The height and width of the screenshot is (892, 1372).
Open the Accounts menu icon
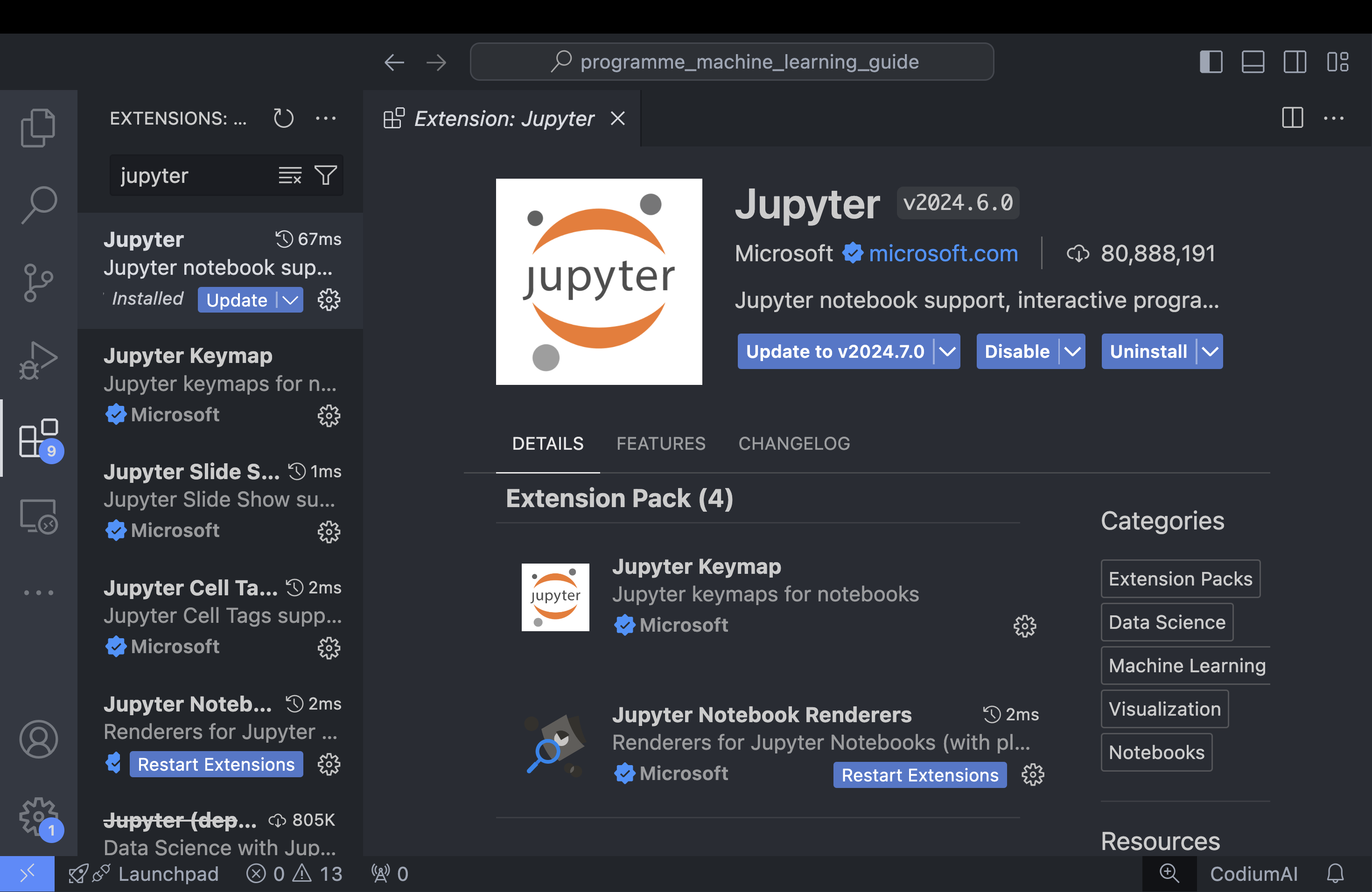38,739
